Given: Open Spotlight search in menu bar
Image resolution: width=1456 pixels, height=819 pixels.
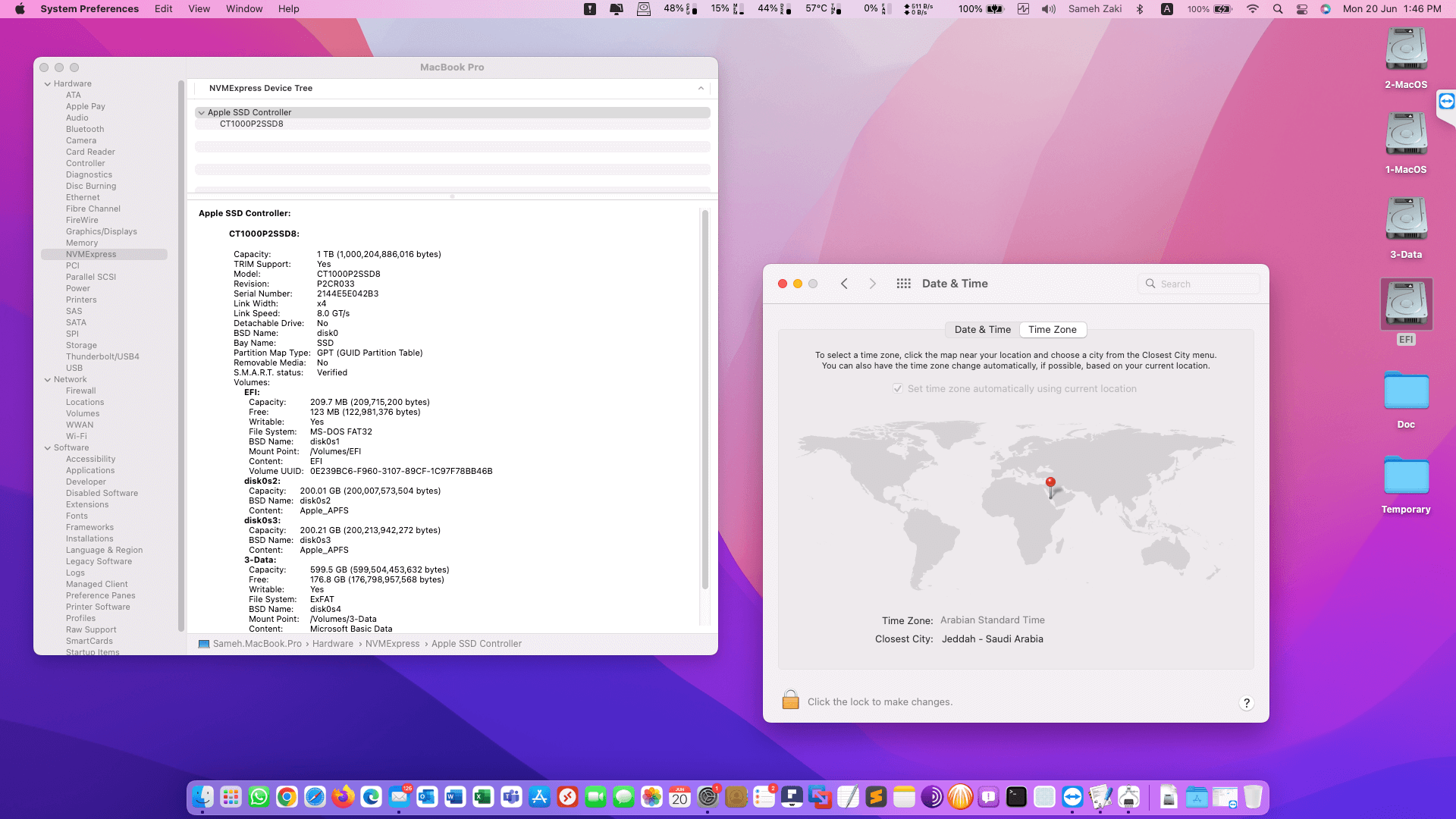Looking at the screenshot, I should pos(1278,9).
